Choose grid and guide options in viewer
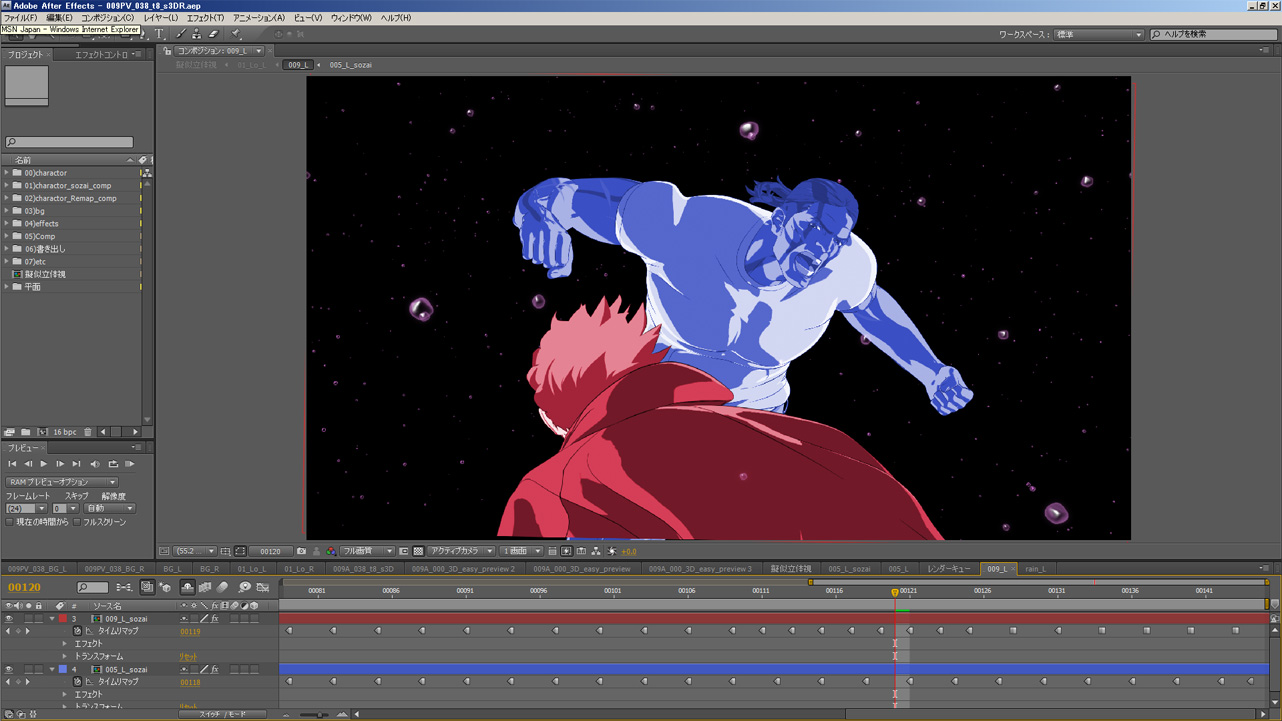 225,551
